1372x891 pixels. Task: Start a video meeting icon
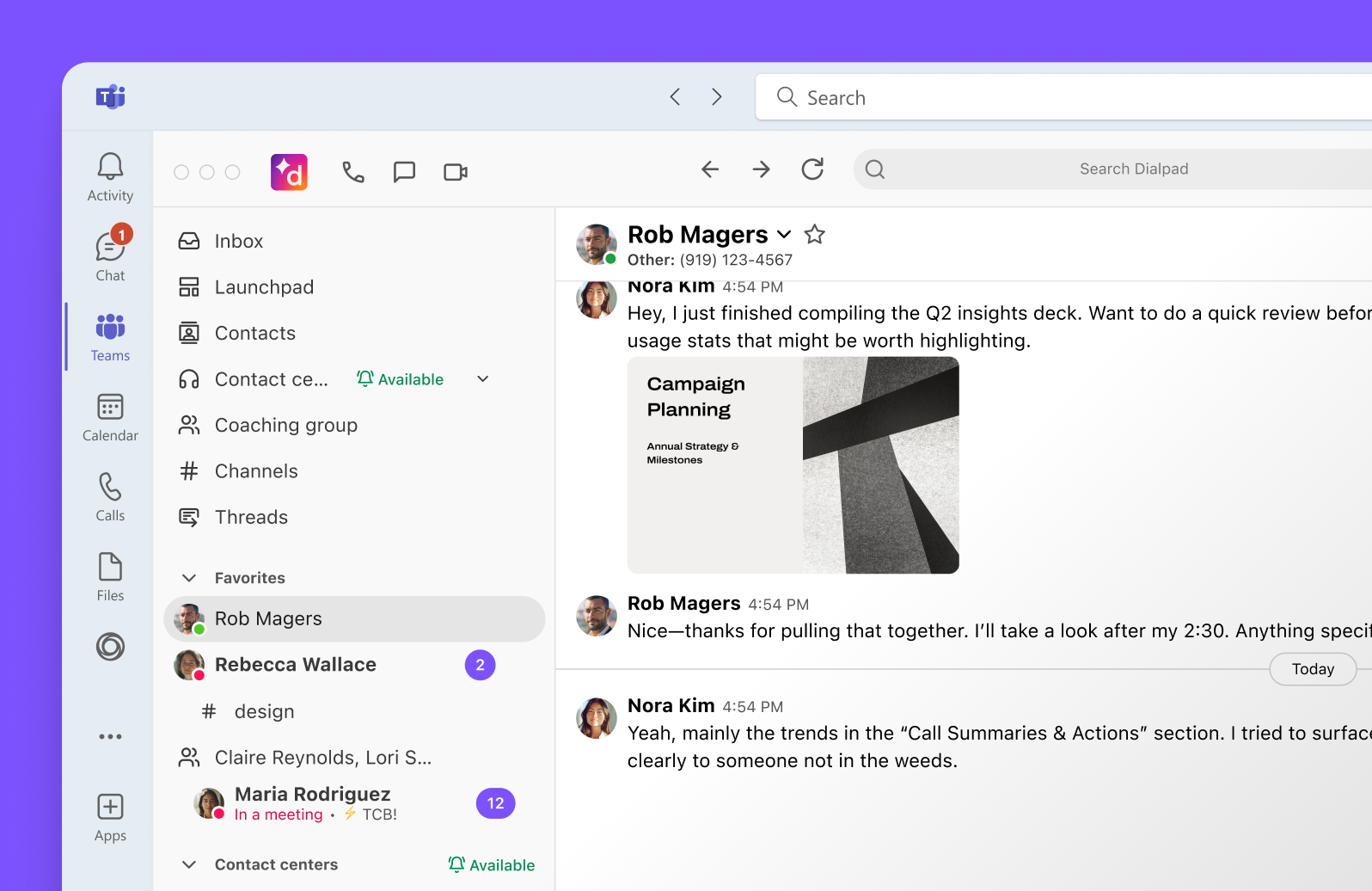(456, 172)
